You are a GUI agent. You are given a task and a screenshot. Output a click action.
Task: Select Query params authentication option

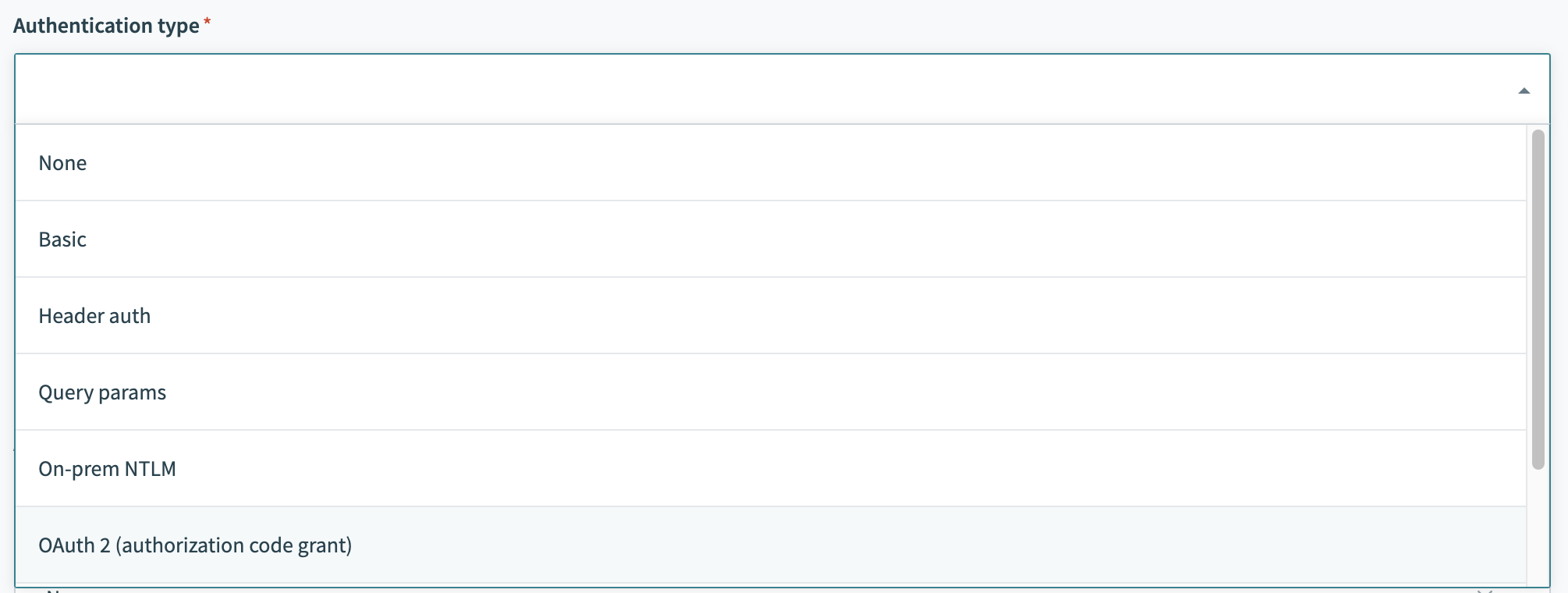(x=102, y=392)
